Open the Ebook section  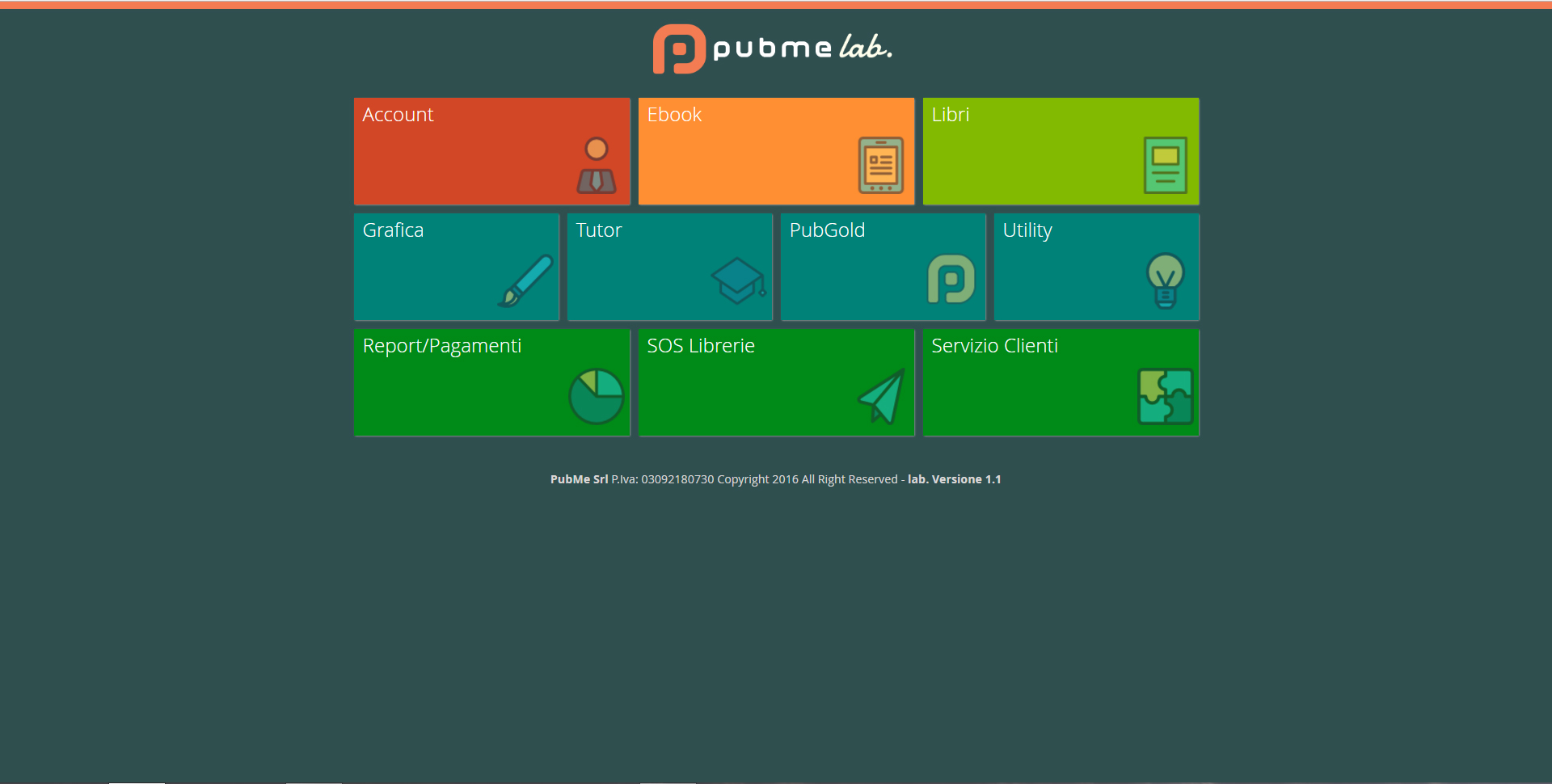tap(776, 151)
